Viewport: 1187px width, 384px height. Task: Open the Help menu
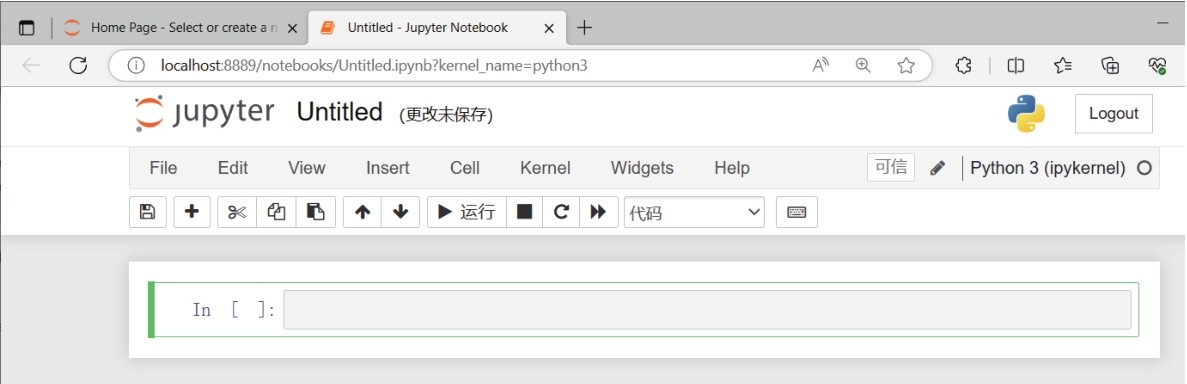(x=732, y=167)
